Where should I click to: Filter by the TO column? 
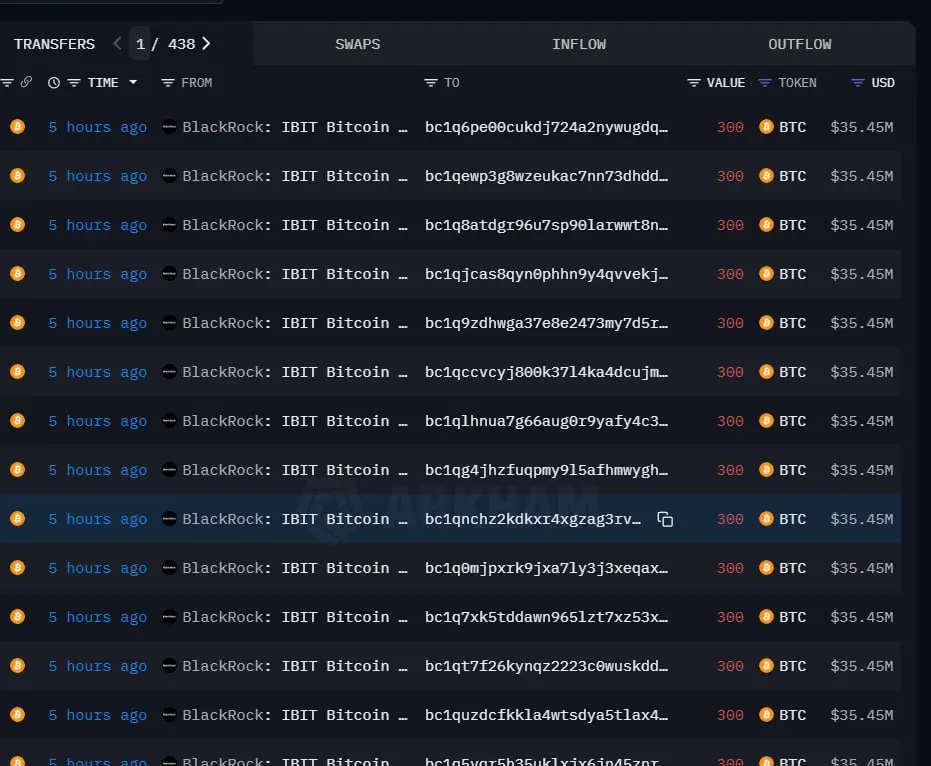click(x=430, y=83)
